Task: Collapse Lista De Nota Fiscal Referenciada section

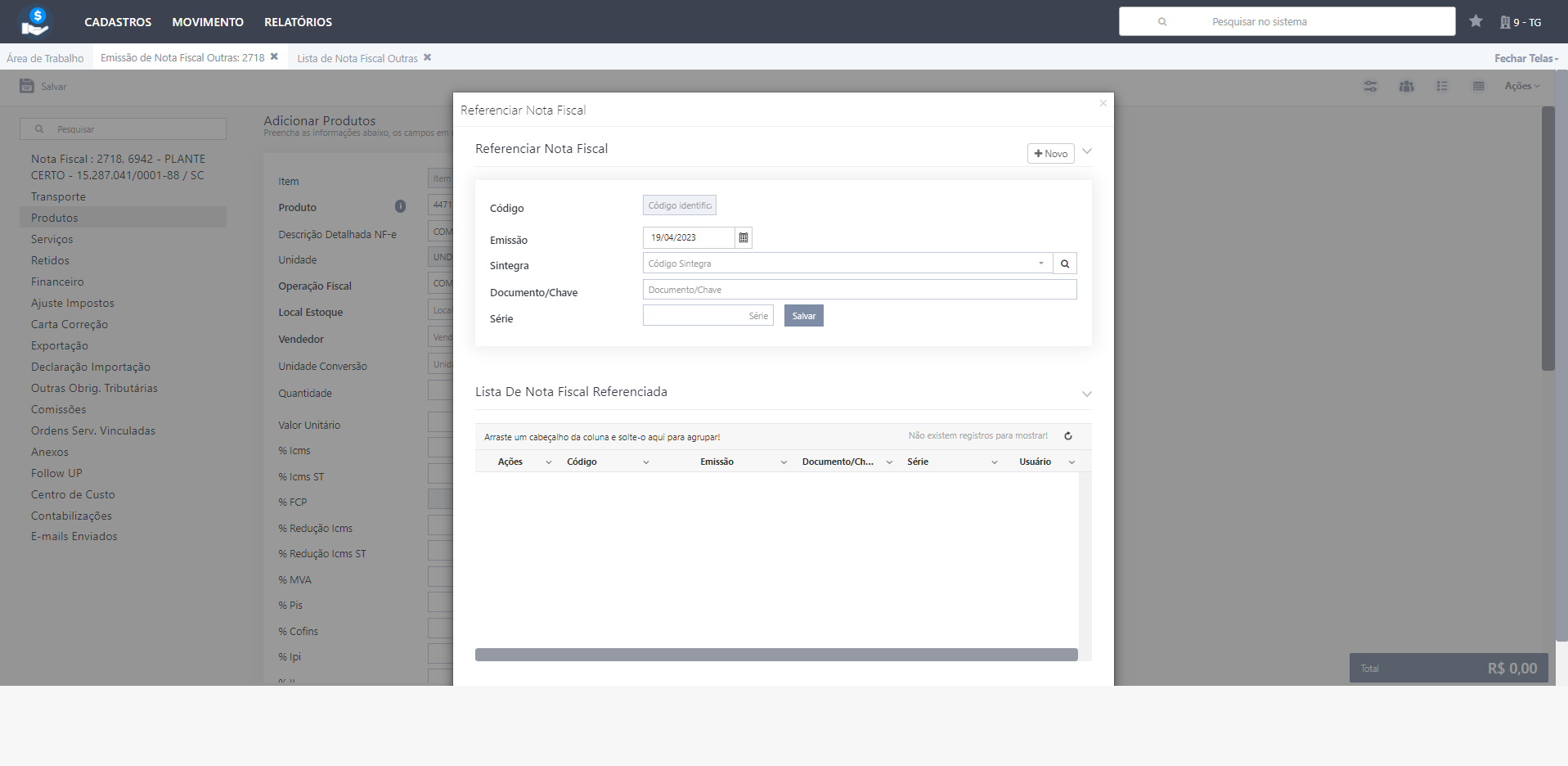Action: [1087, 394]
